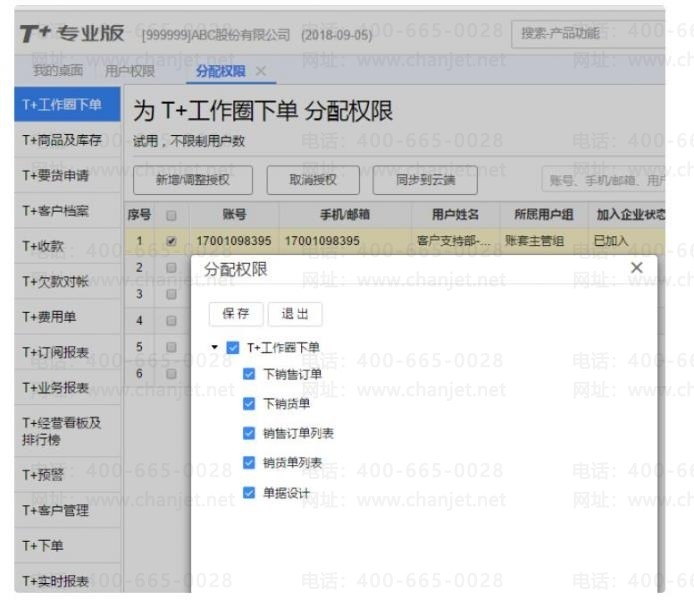This screenshot has width=694, height=600.
Task: Select T+要货申请 in the sidebar
Action: click(67, 175)
